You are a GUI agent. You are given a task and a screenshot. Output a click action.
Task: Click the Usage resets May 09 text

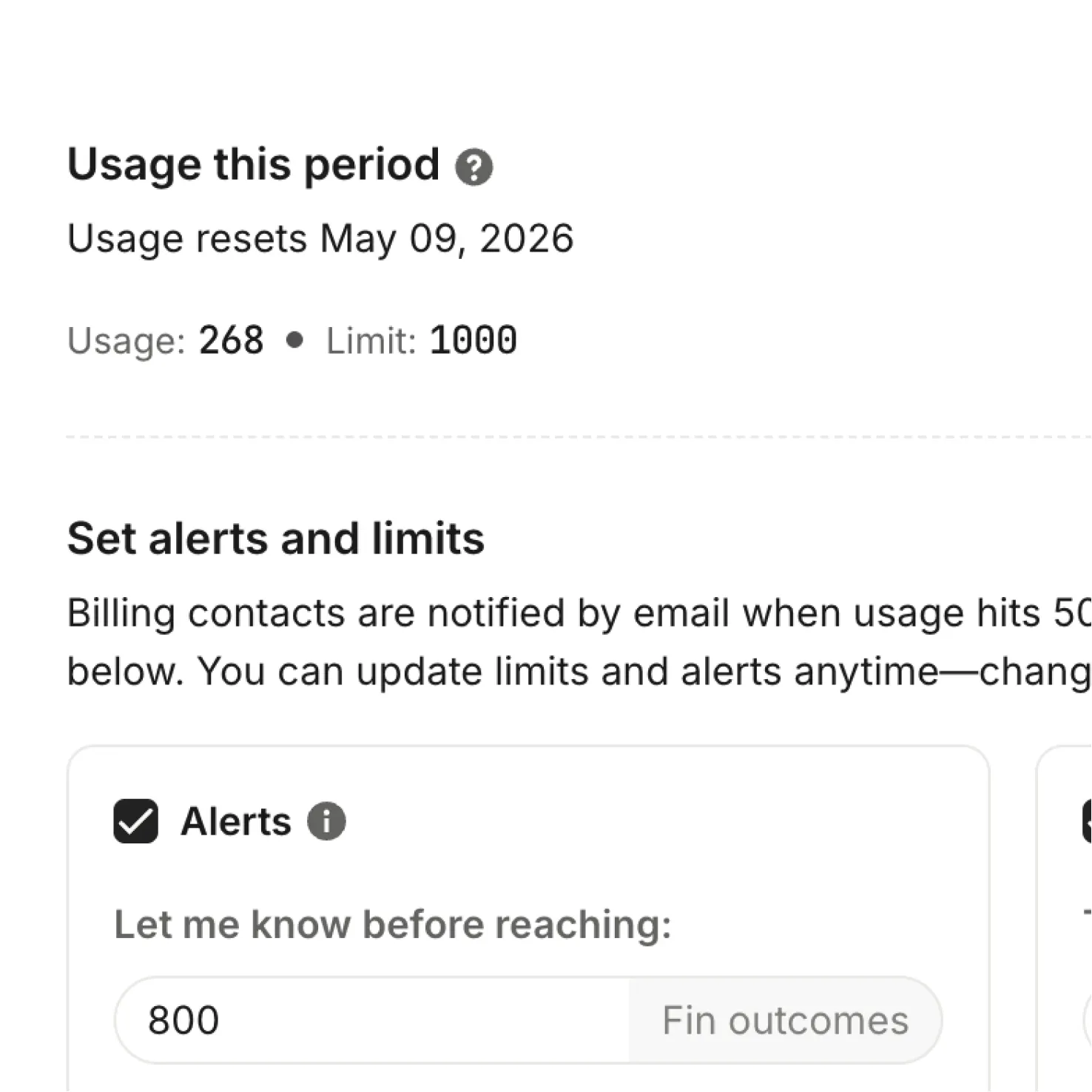320,237
